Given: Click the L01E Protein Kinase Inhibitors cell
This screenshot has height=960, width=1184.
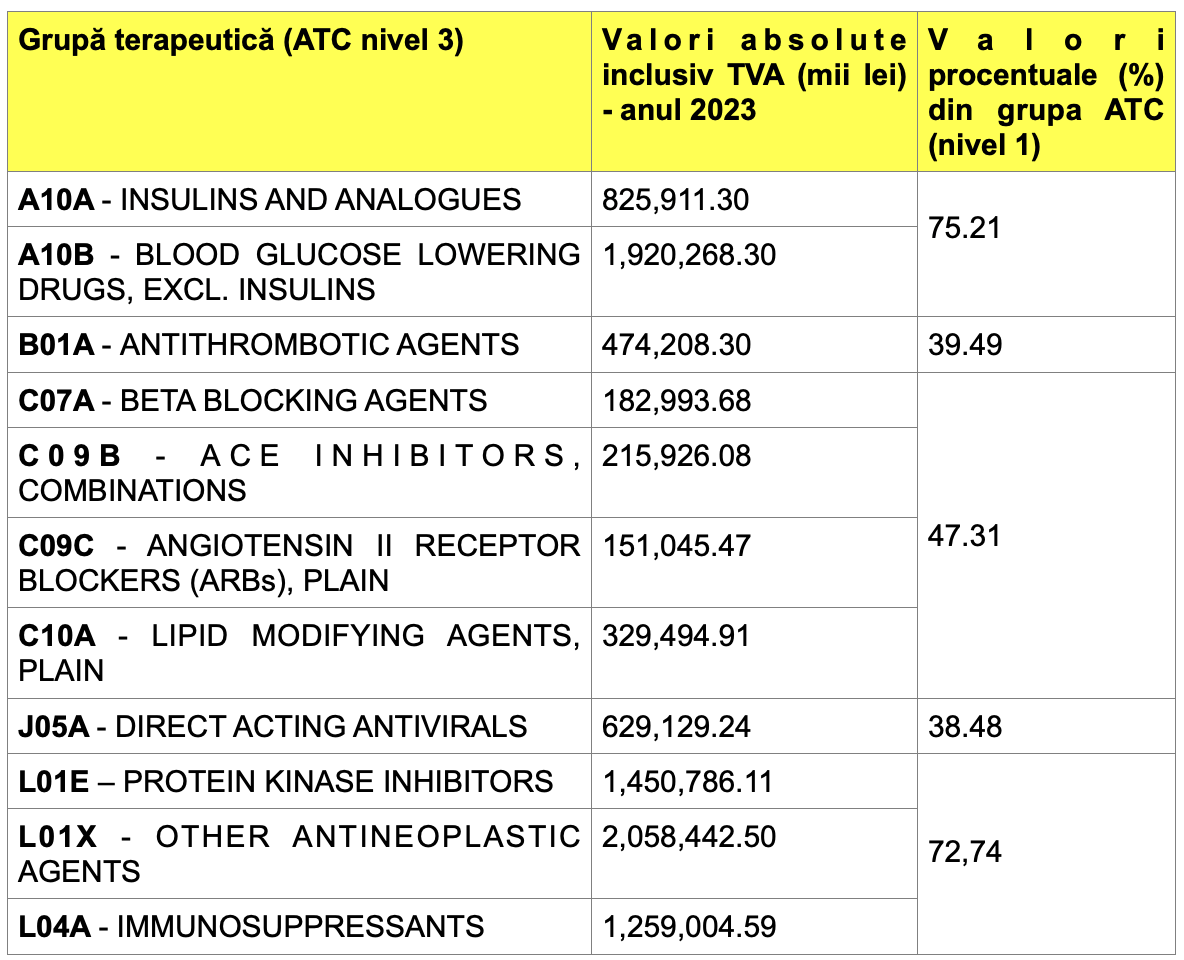Looking at the screenshot, I should 300,781.
